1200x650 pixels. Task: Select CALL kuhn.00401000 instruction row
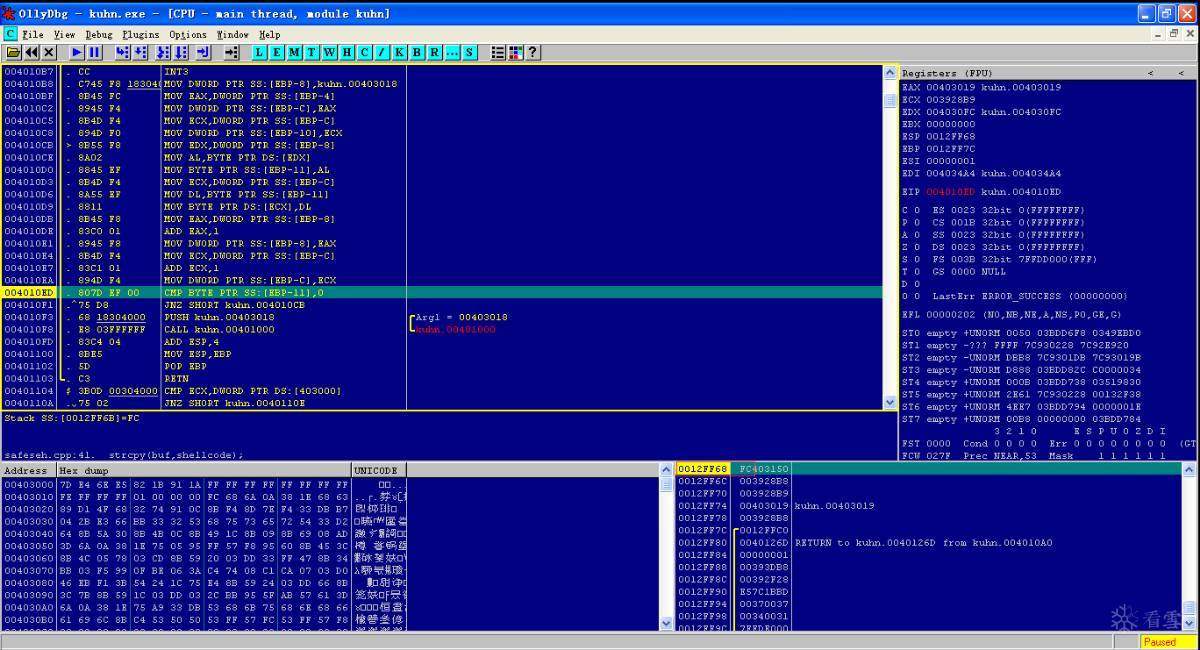441,329
